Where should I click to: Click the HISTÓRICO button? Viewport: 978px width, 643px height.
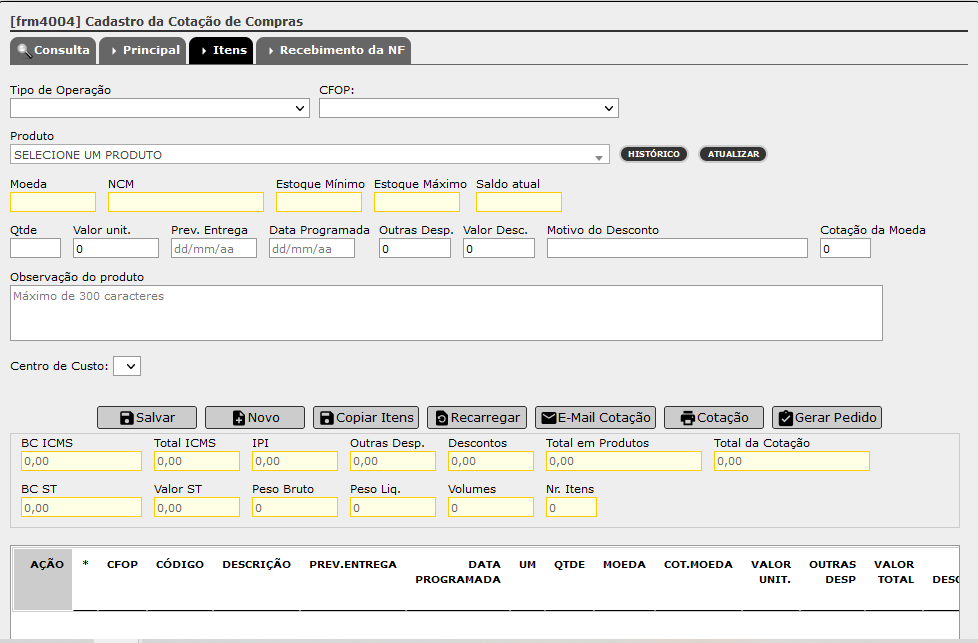pos(654,154)
